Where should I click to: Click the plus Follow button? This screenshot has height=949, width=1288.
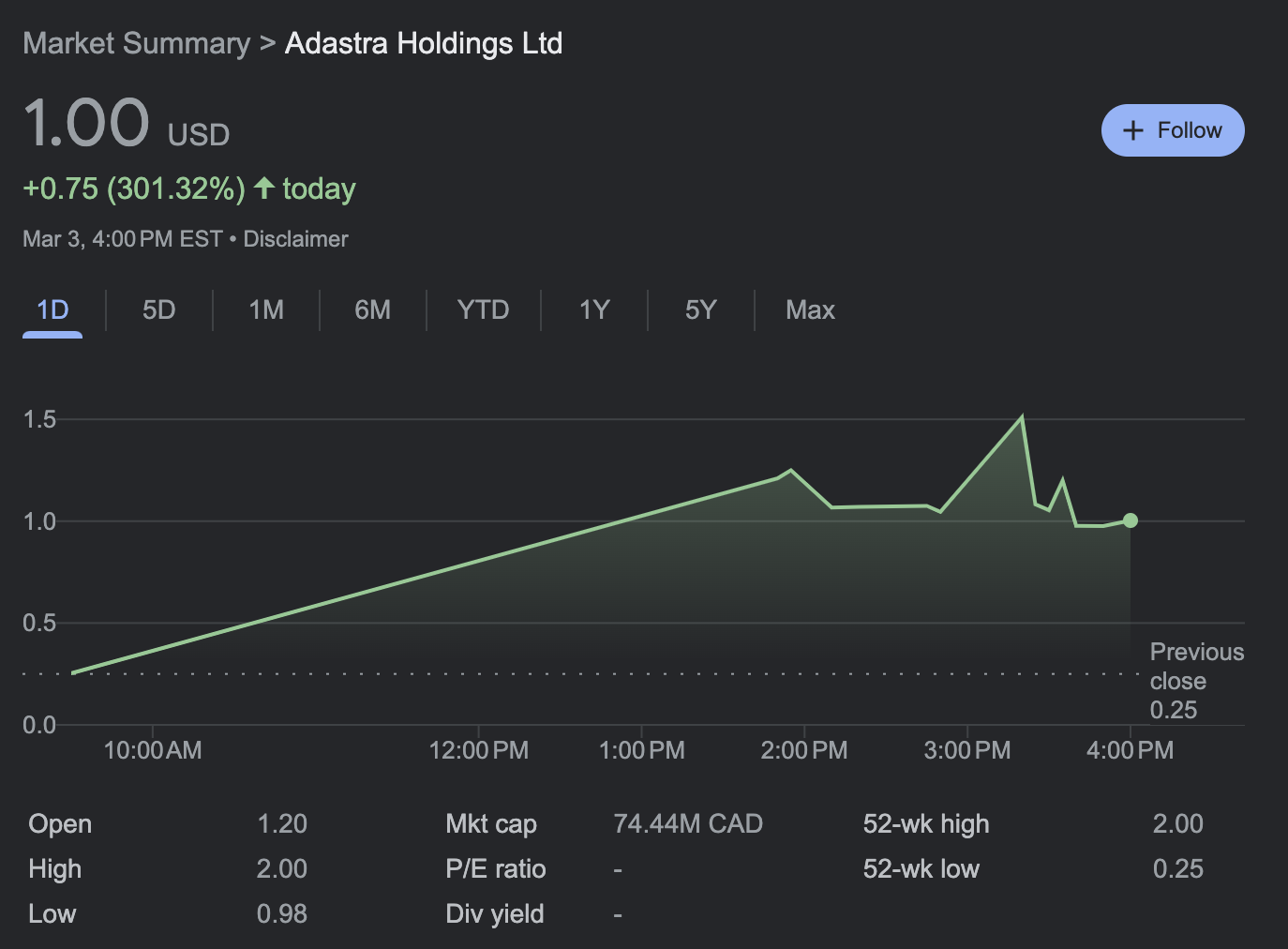(x=1173, y=130)
